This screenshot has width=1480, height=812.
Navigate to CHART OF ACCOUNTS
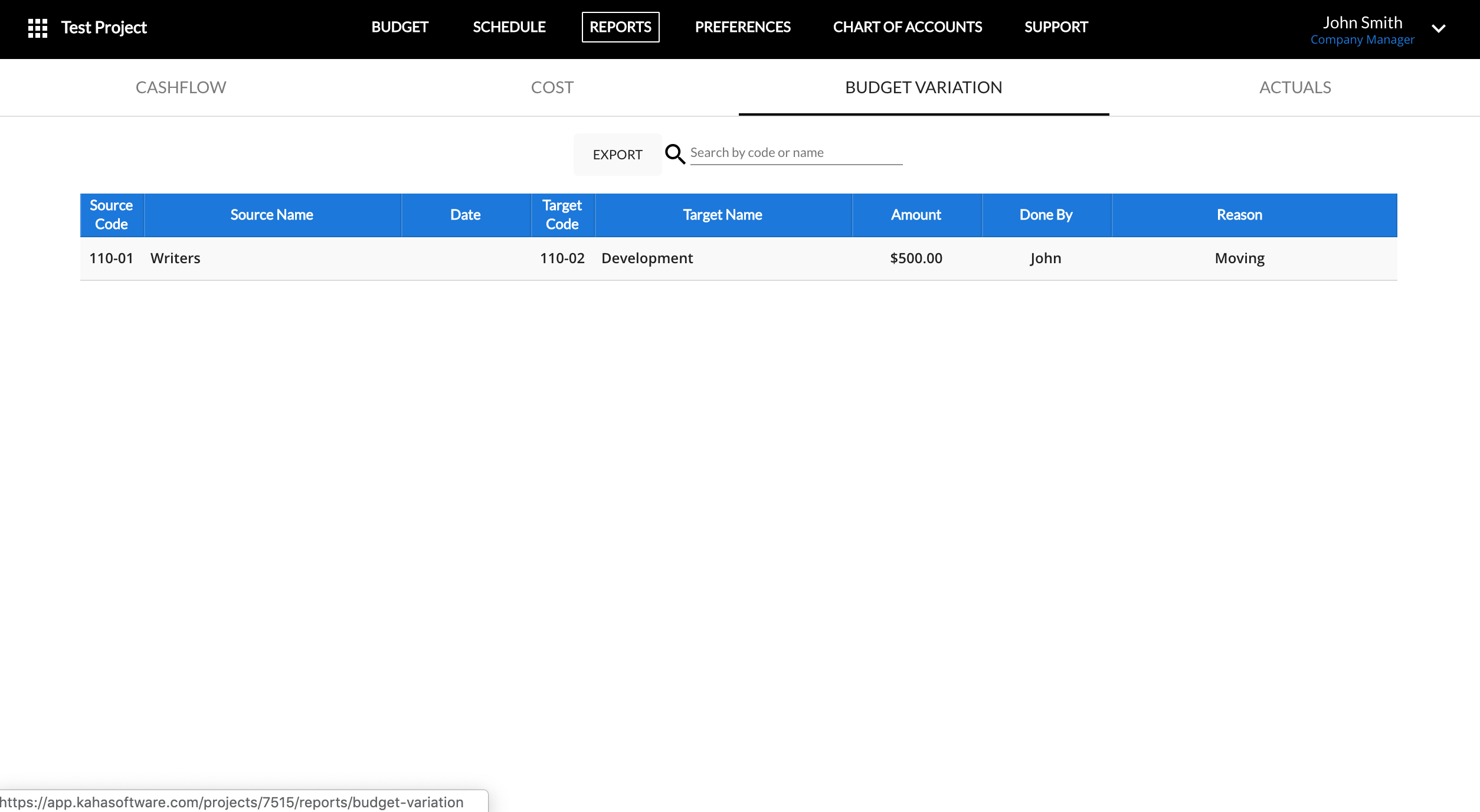tap(907, 27)
